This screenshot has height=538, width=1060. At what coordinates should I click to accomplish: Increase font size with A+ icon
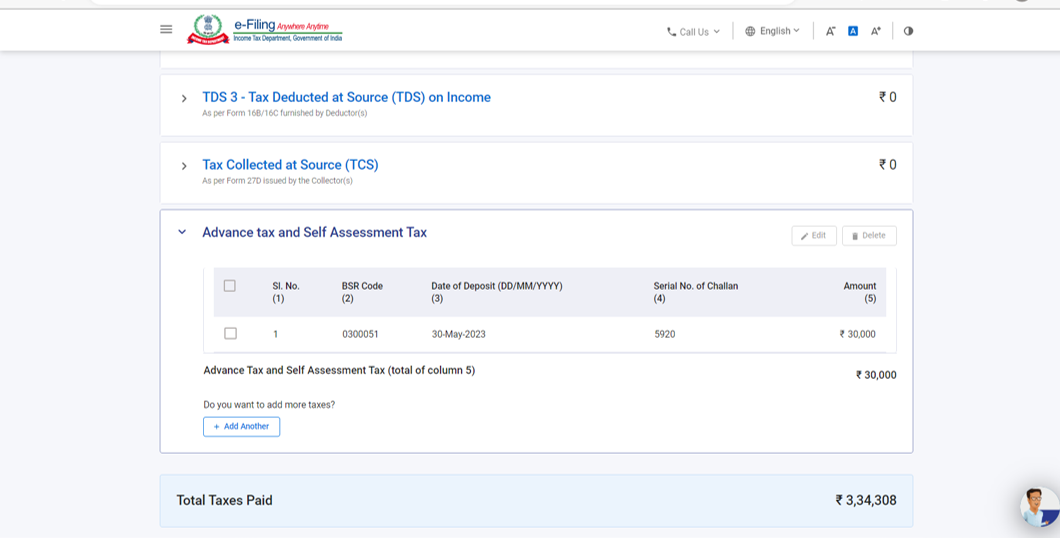[876, 31]
